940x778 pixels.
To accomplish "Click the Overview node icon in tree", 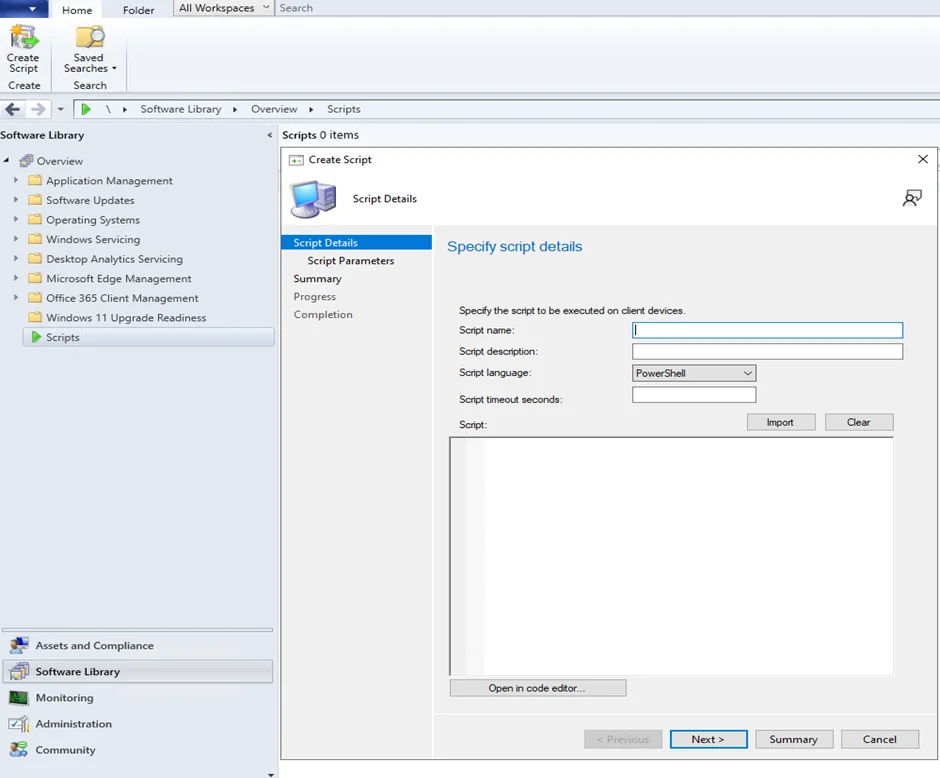I will pos(26,161).
